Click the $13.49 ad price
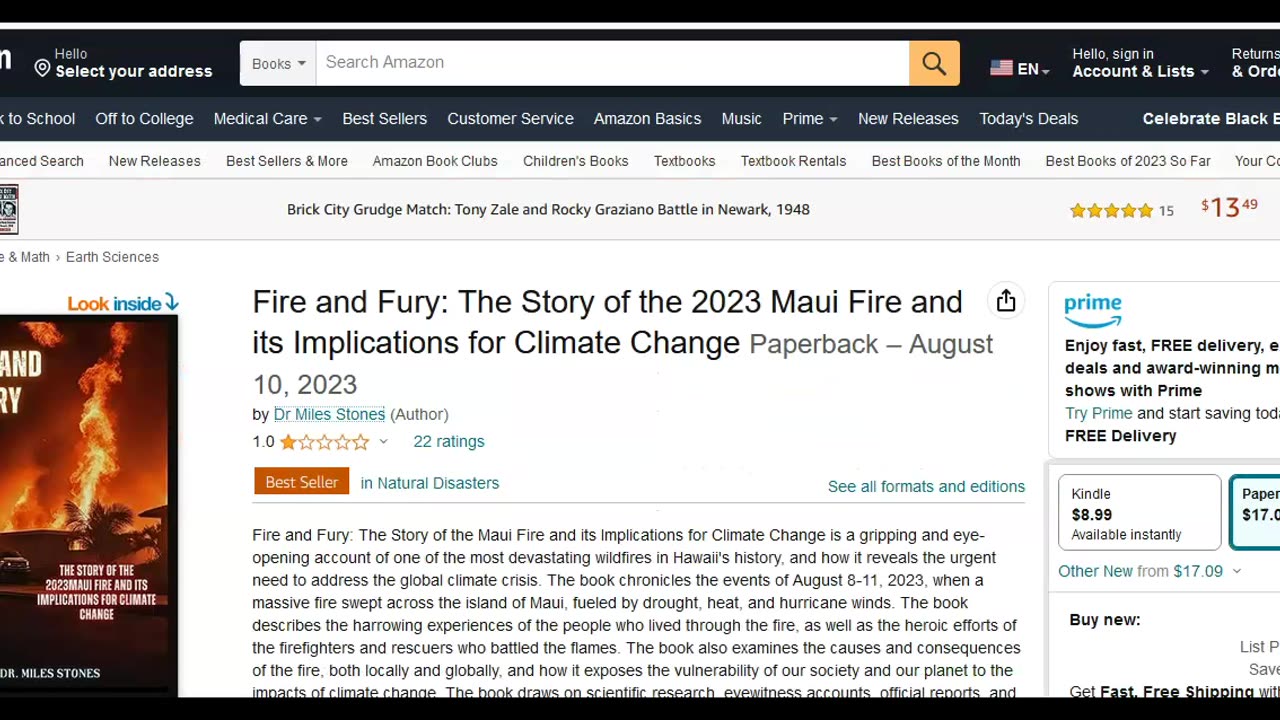The width and height of the screenshot is (1280, 720). tap(1230, 207)
